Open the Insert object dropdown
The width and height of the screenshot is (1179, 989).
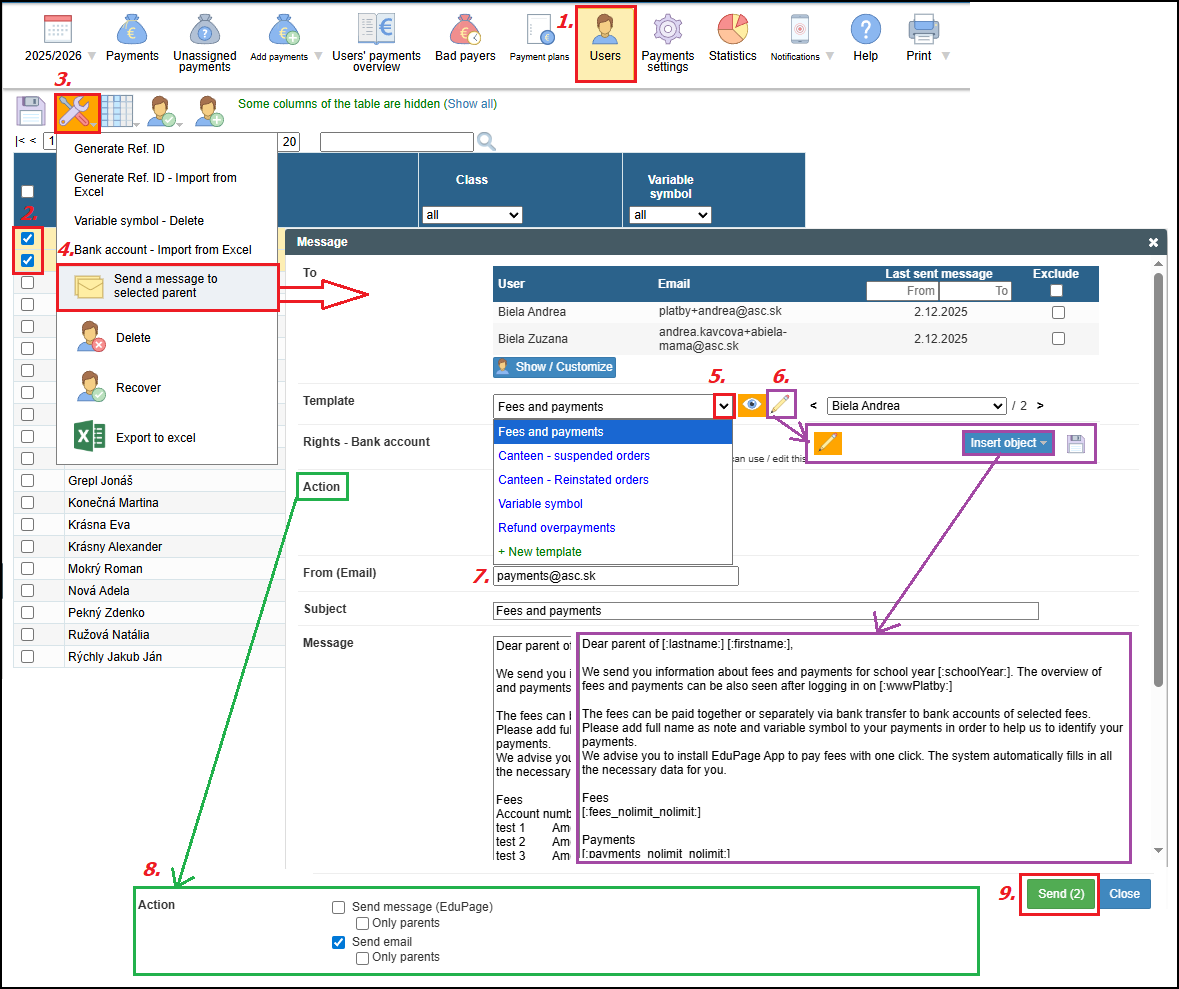pos(1008,443)
